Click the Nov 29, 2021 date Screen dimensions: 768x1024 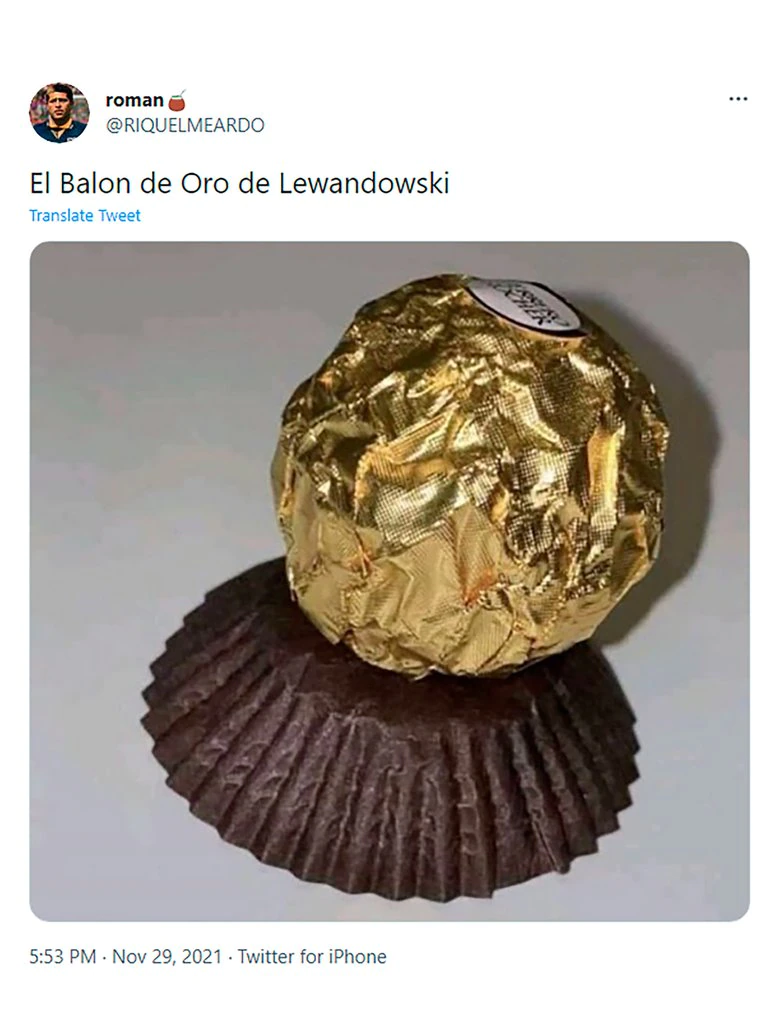[167, 957]
